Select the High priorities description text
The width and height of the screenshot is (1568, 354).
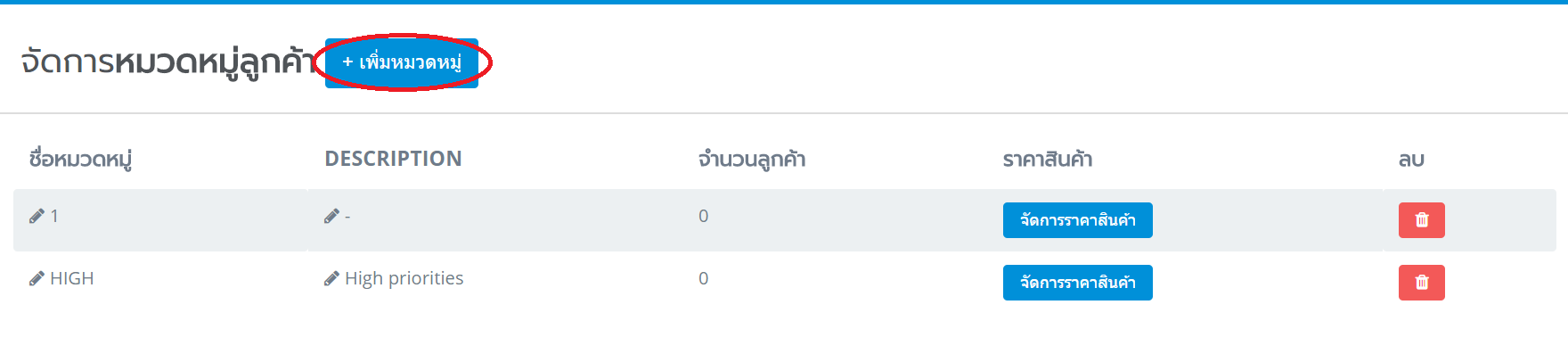(404, 278)
